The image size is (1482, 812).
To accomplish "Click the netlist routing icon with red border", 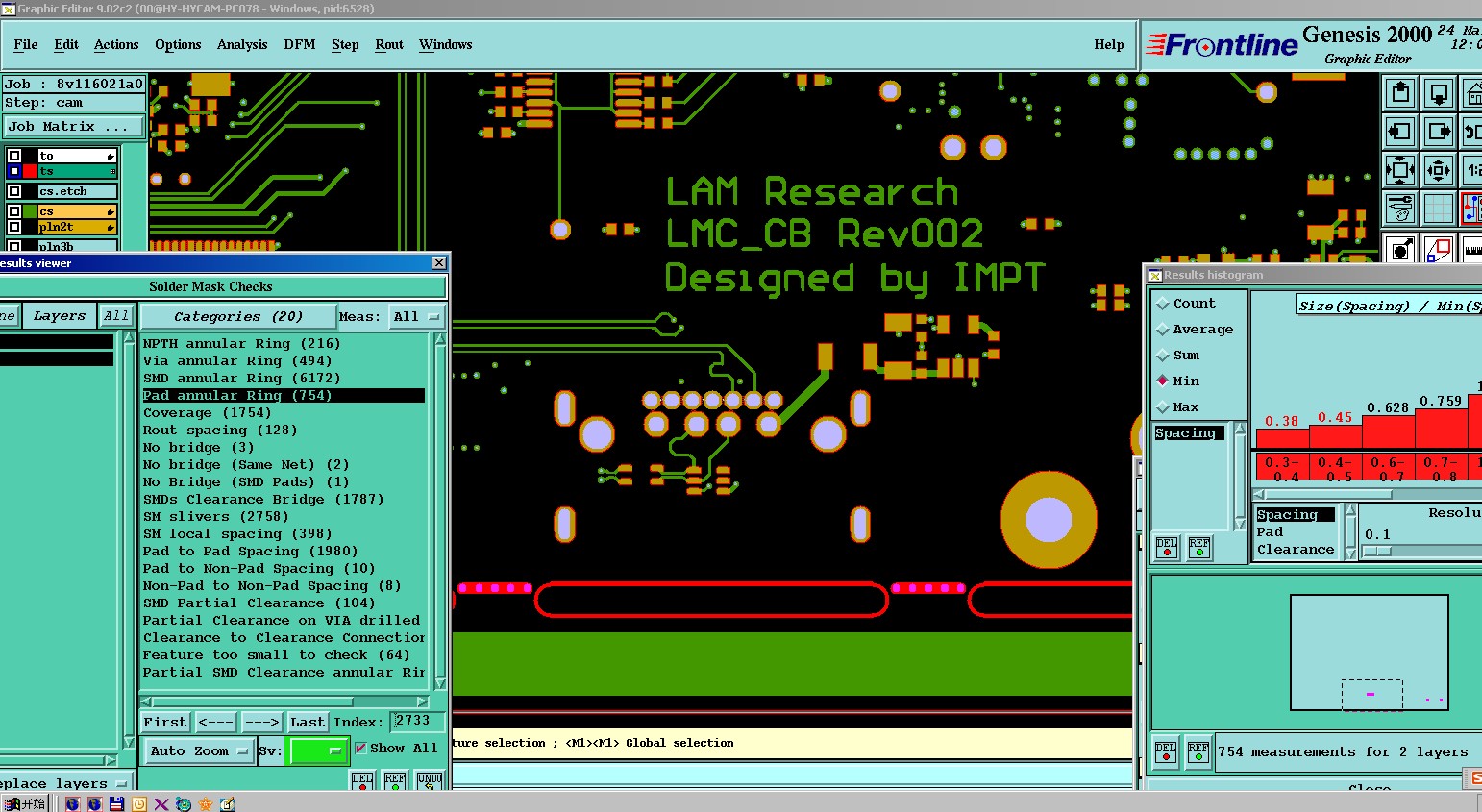I will pyautogui.click(x=1471, y=208).
